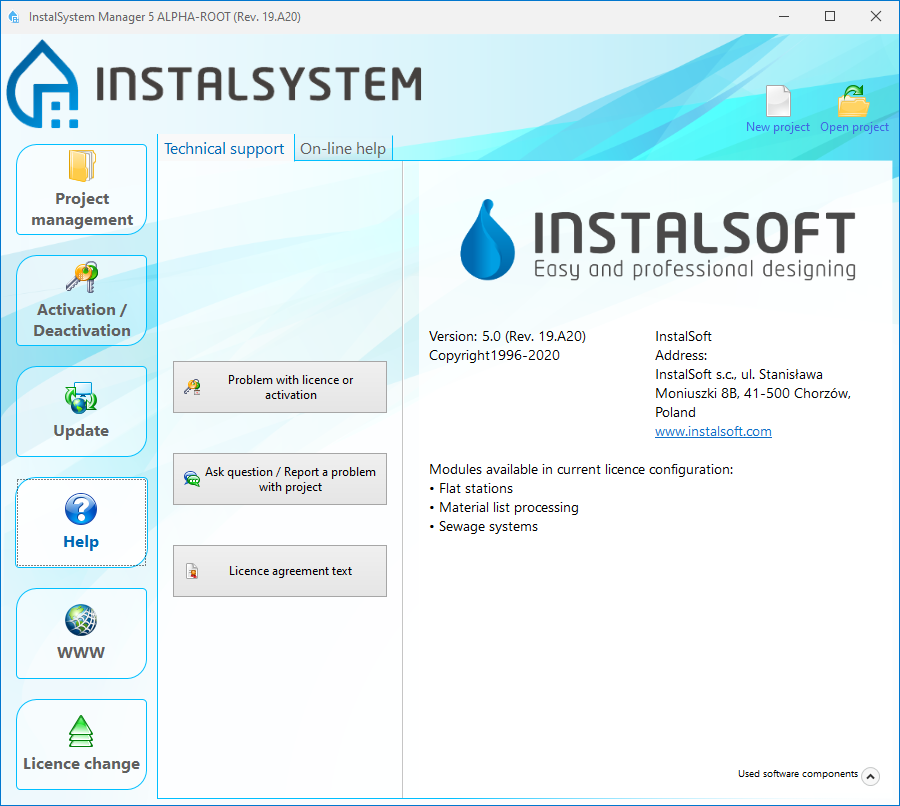The image size is (900, 806).
Task: Open the Licence agreement text
Action: (280, 571)
